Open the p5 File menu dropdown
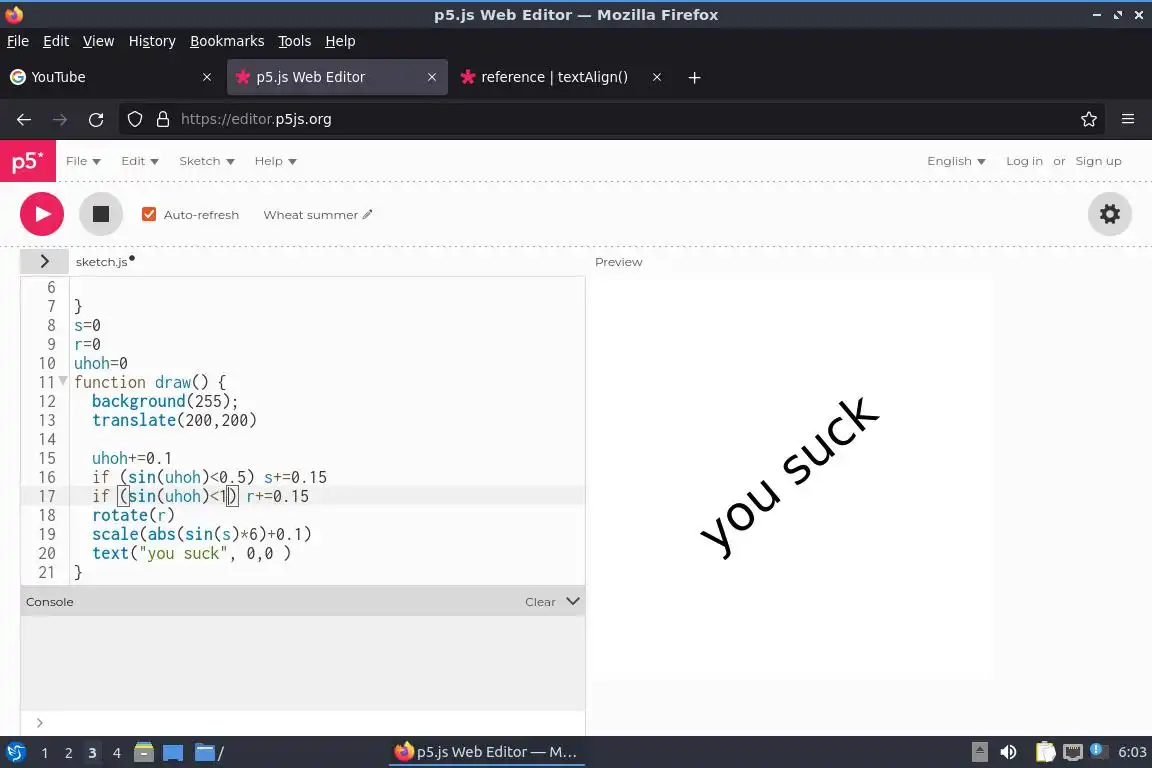The width and height of the screenshot is (1152, 768). tap(83, 161)
